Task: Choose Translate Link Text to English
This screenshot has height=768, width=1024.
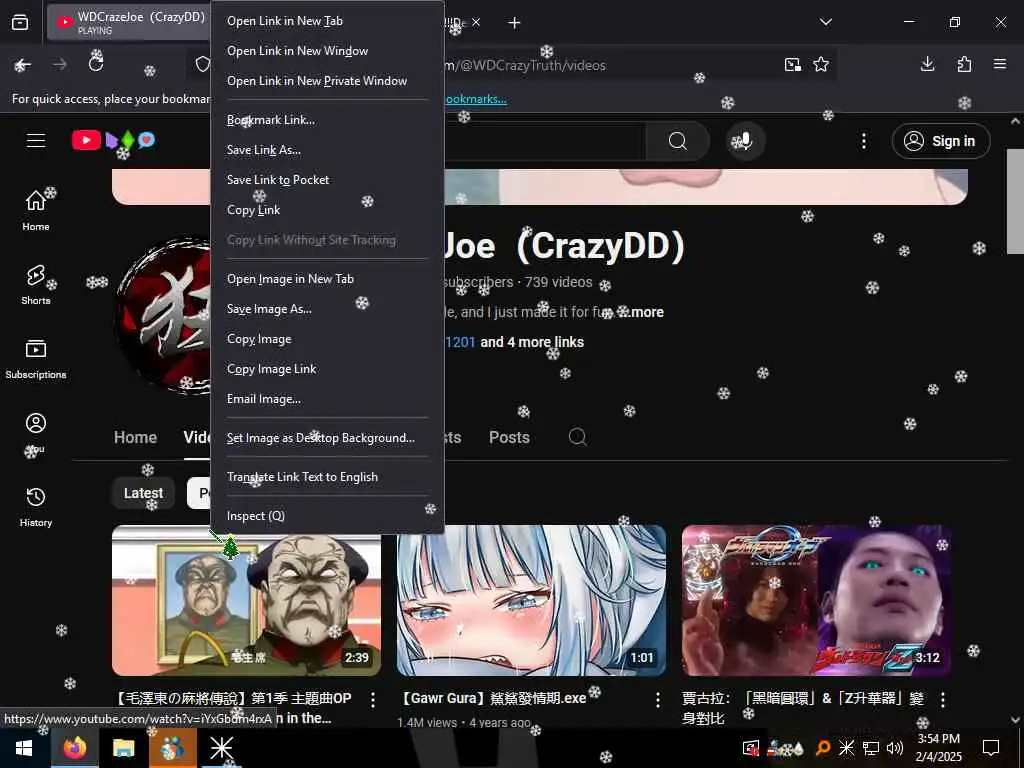Action: (327, 477)
